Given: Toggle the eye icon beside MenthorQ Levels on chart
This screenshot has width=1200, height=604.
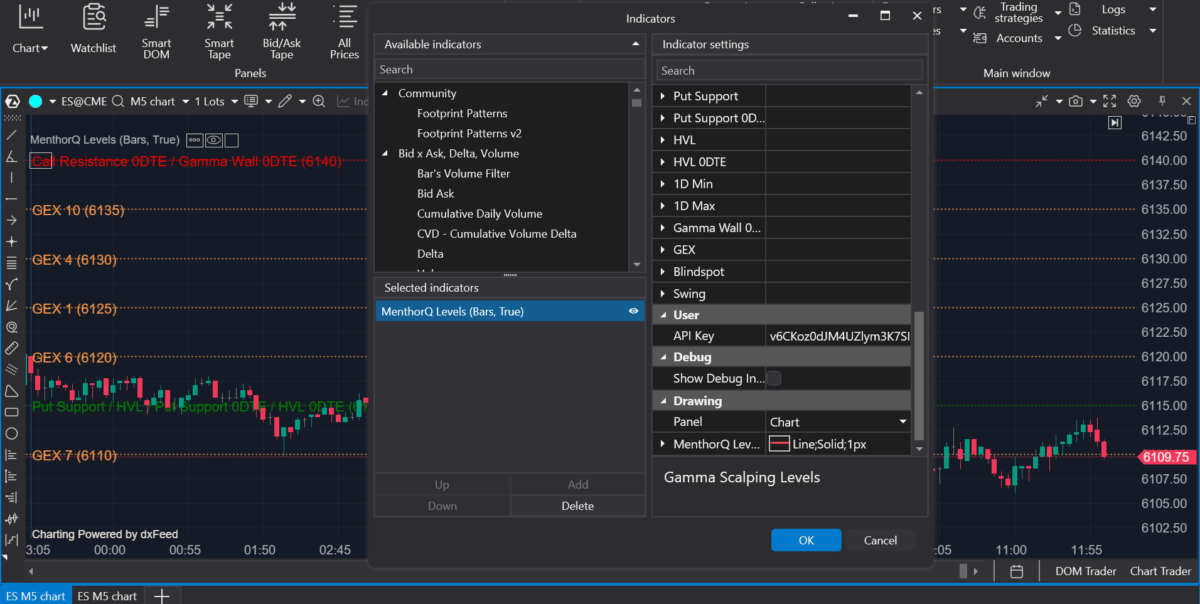Looking at the screenshot, I should click(214, 140).
